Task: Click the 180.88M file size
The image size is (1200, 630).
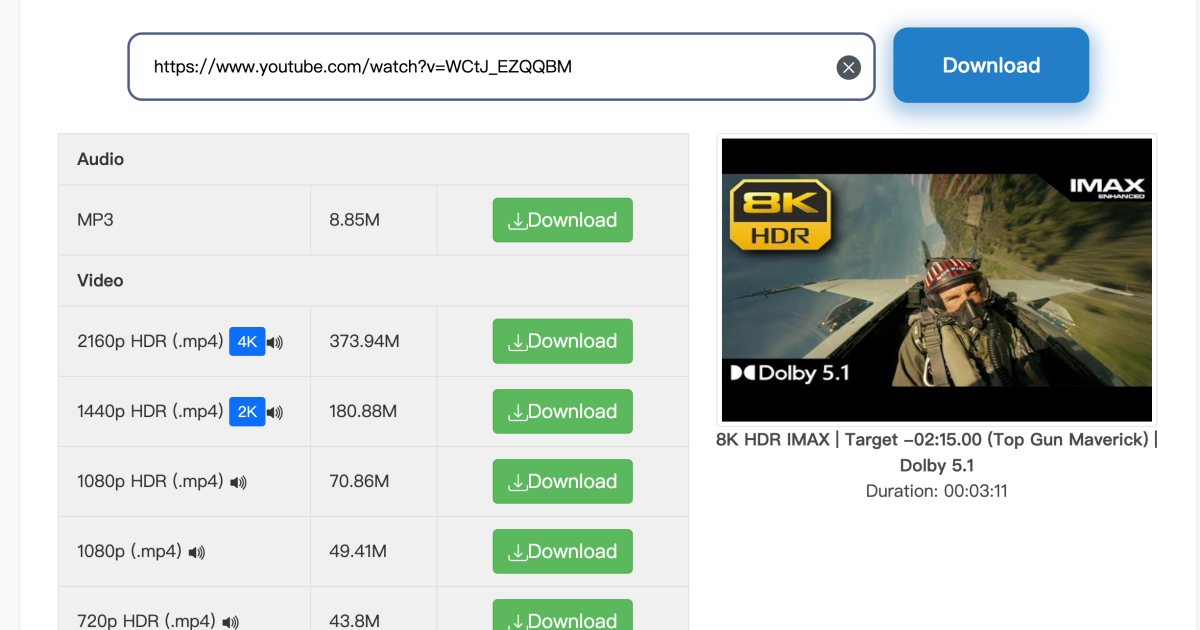Action: [363, 411]
